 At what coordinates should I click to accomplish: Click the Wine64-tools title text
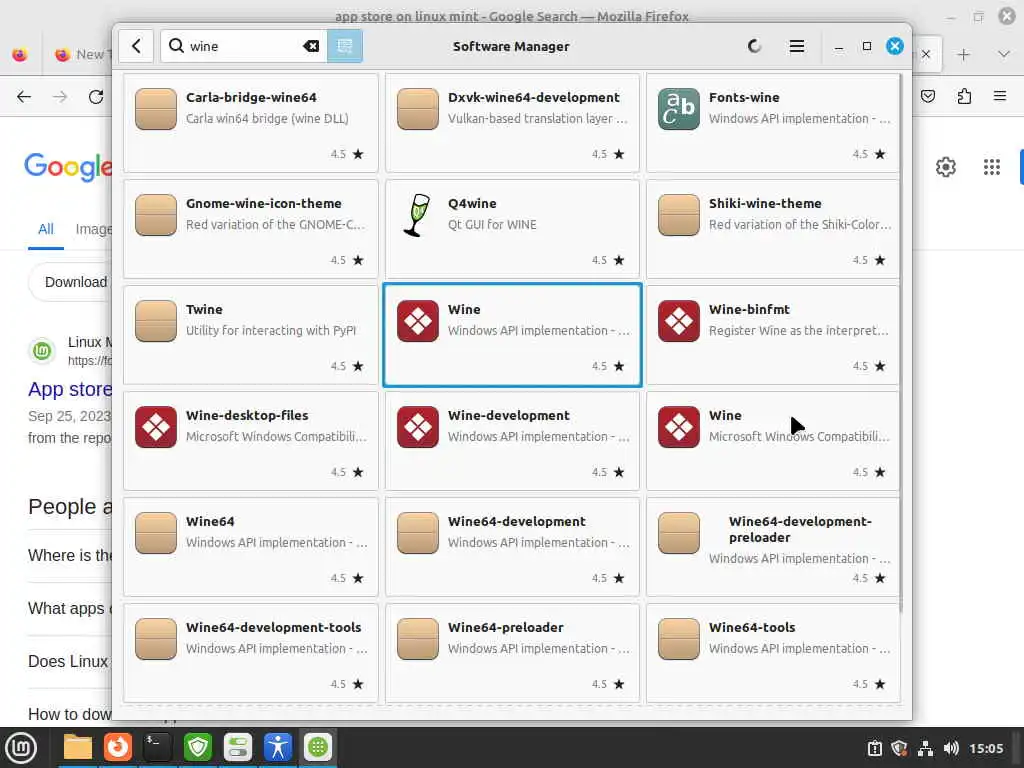[x=752, y=627]
